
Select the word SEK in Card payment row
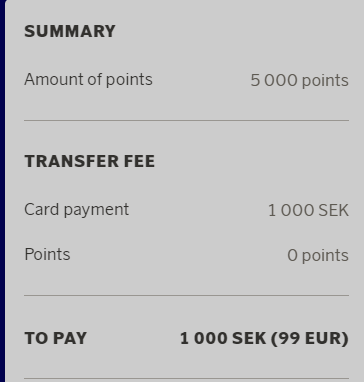[333, 211]
